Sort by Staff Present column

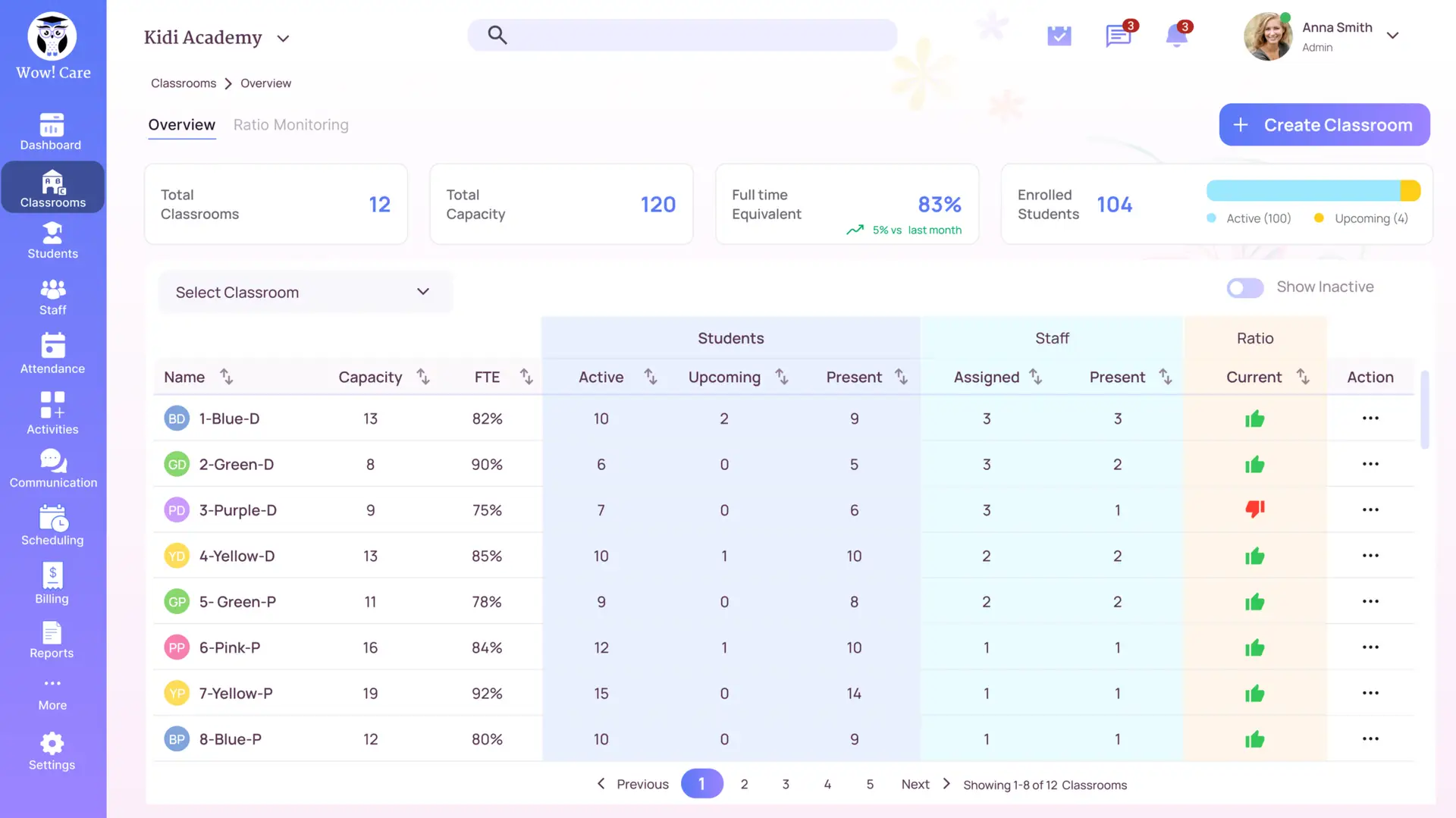(x=1166, y=377)
